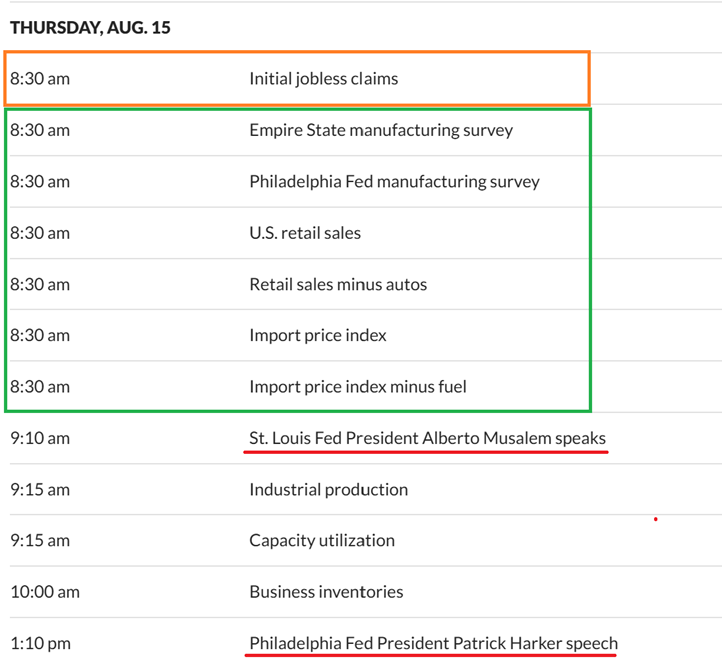Screen dimensions: 722x663
Task: Select the time next to U.S. retail sales
Action: point(40,233)
